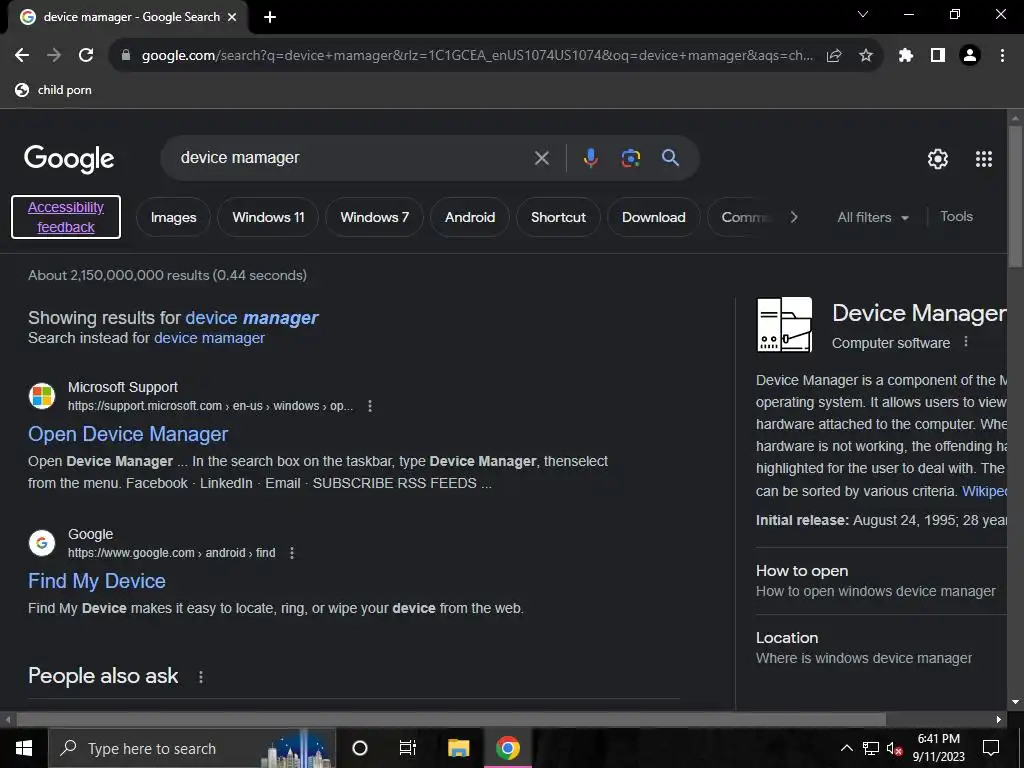Open the notification center icon
Viewport: 1024px width, 768px height.
991,748
